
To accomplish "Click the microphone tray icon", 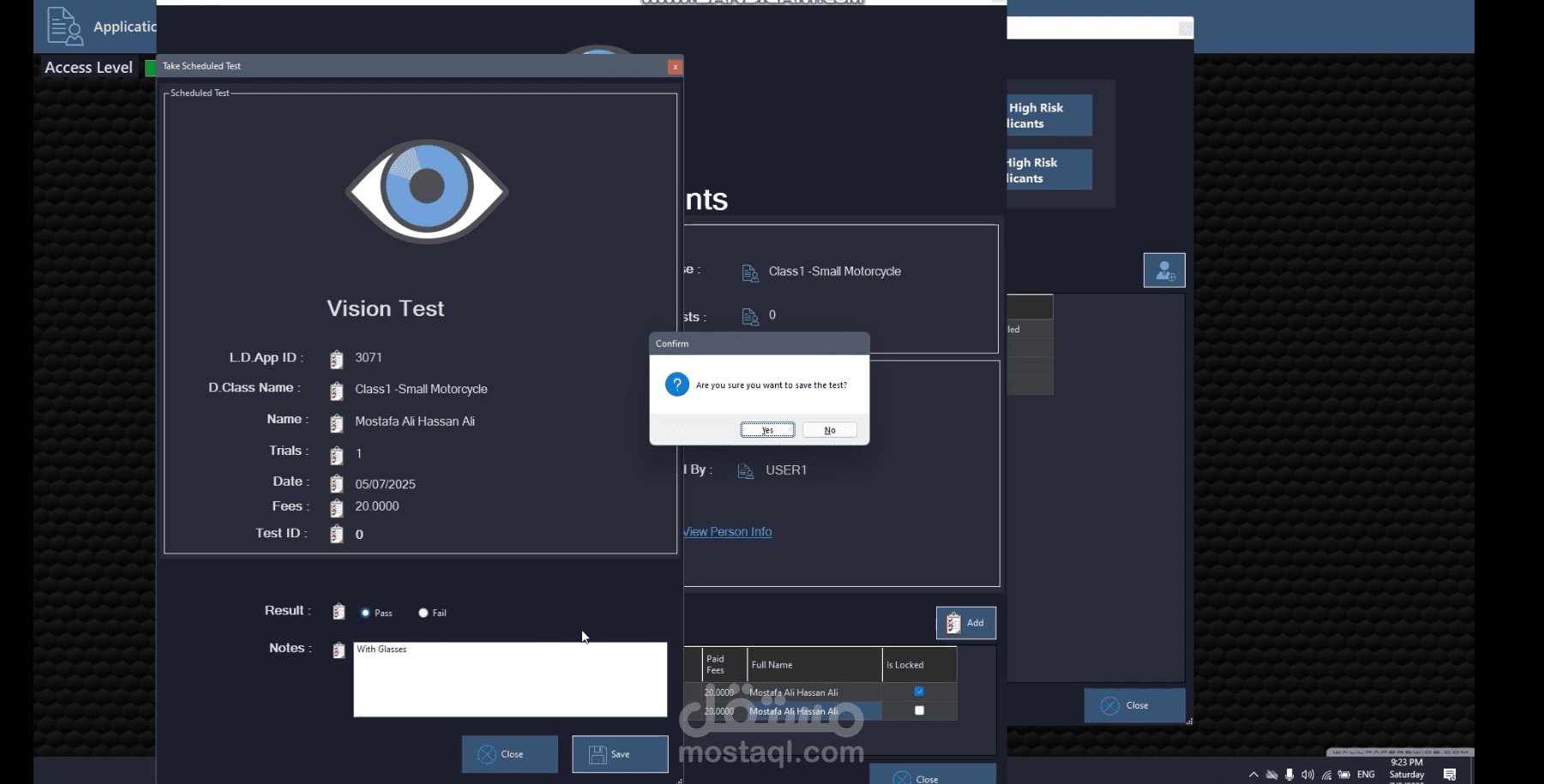I will 1289,775.
